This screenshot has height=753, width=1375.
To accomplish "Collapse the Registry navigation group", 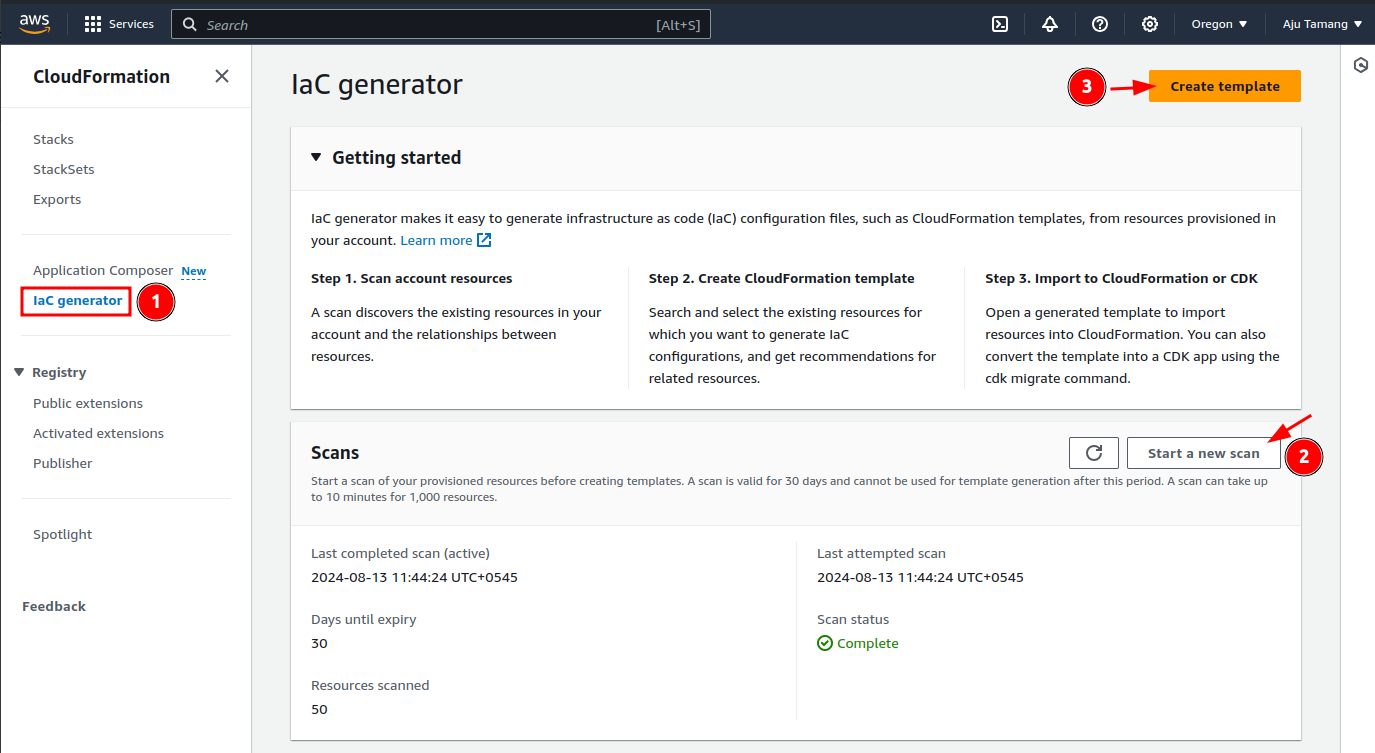I will [19, 372].
